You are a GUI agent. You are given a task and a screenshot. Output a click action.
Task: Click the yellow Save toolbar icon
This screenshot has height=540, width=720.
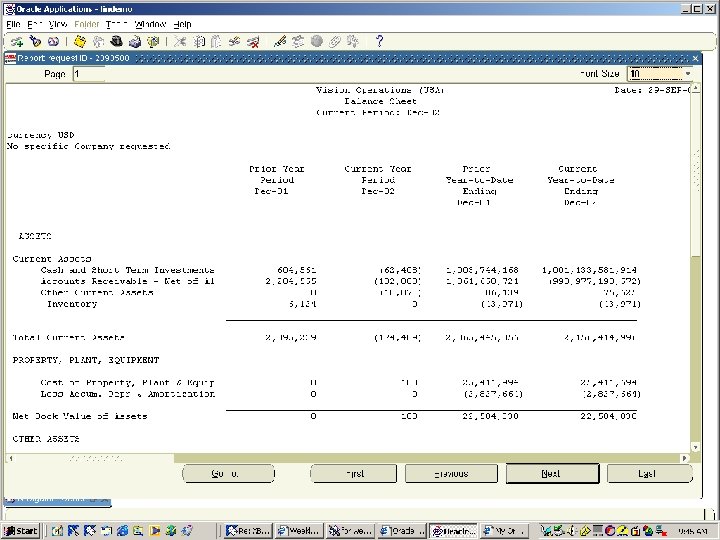coord(80,42)
